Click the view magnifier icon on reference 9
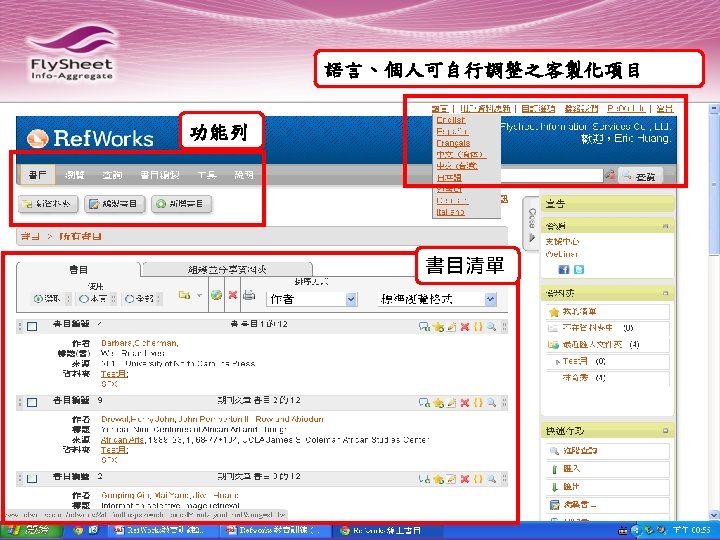This screenshot has height=540, width=720. click(x=491, y=403)
